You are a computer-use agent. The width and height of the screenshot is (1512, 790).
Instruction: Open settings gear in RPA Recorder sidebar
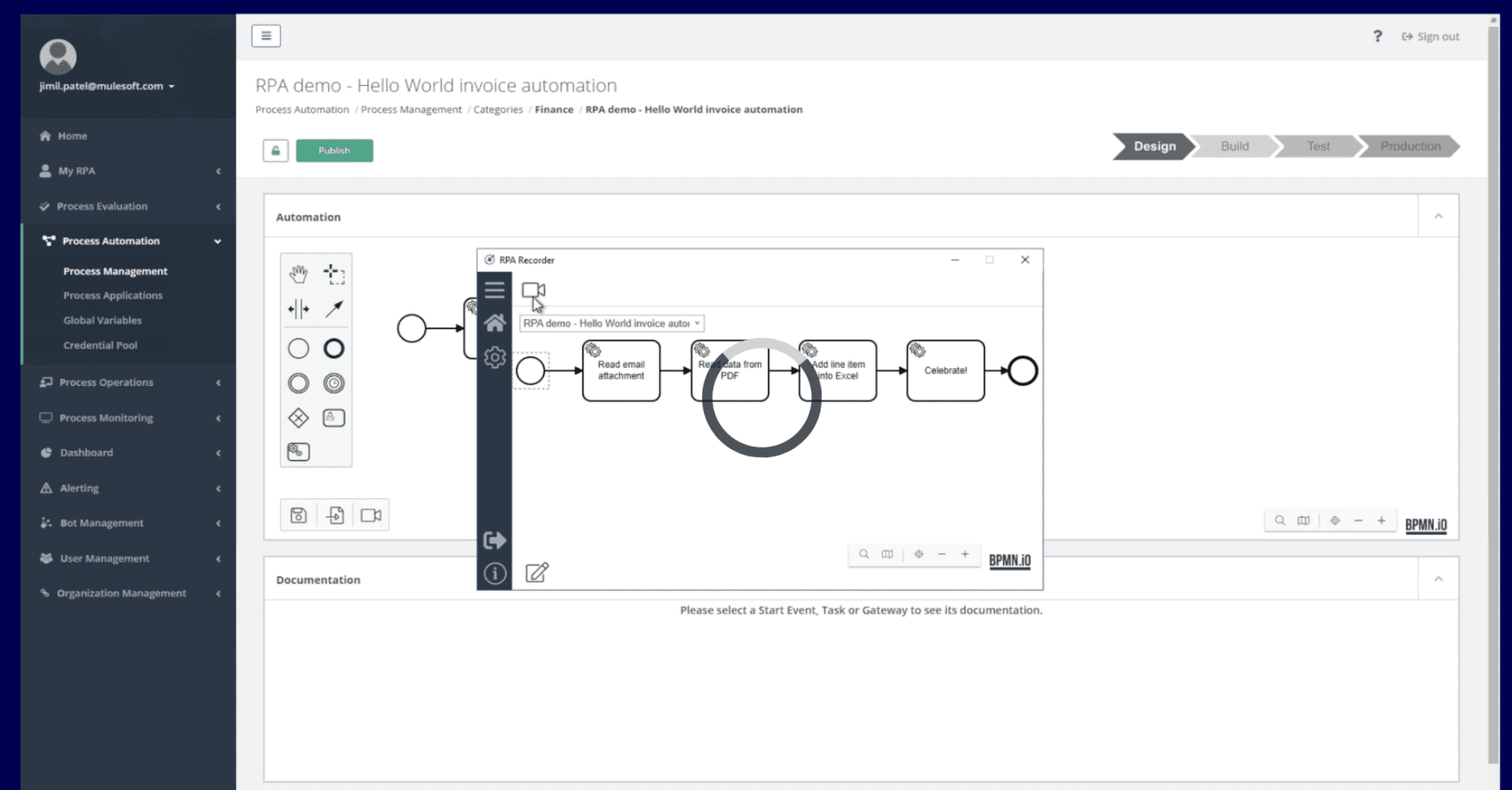pyautogui.click(x=495, y=357)
